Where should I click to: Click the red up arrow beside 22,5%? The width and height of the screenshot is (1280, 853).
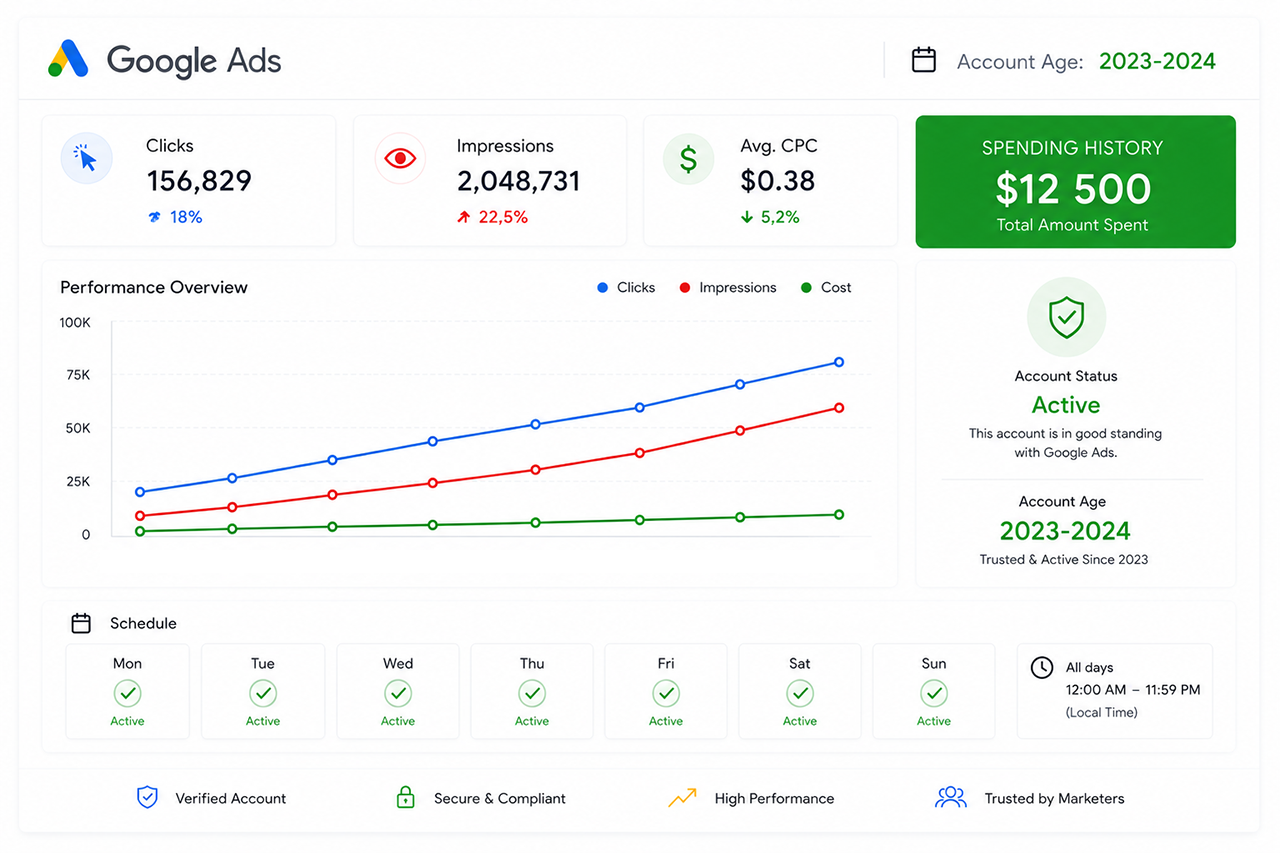coord(463,217)
